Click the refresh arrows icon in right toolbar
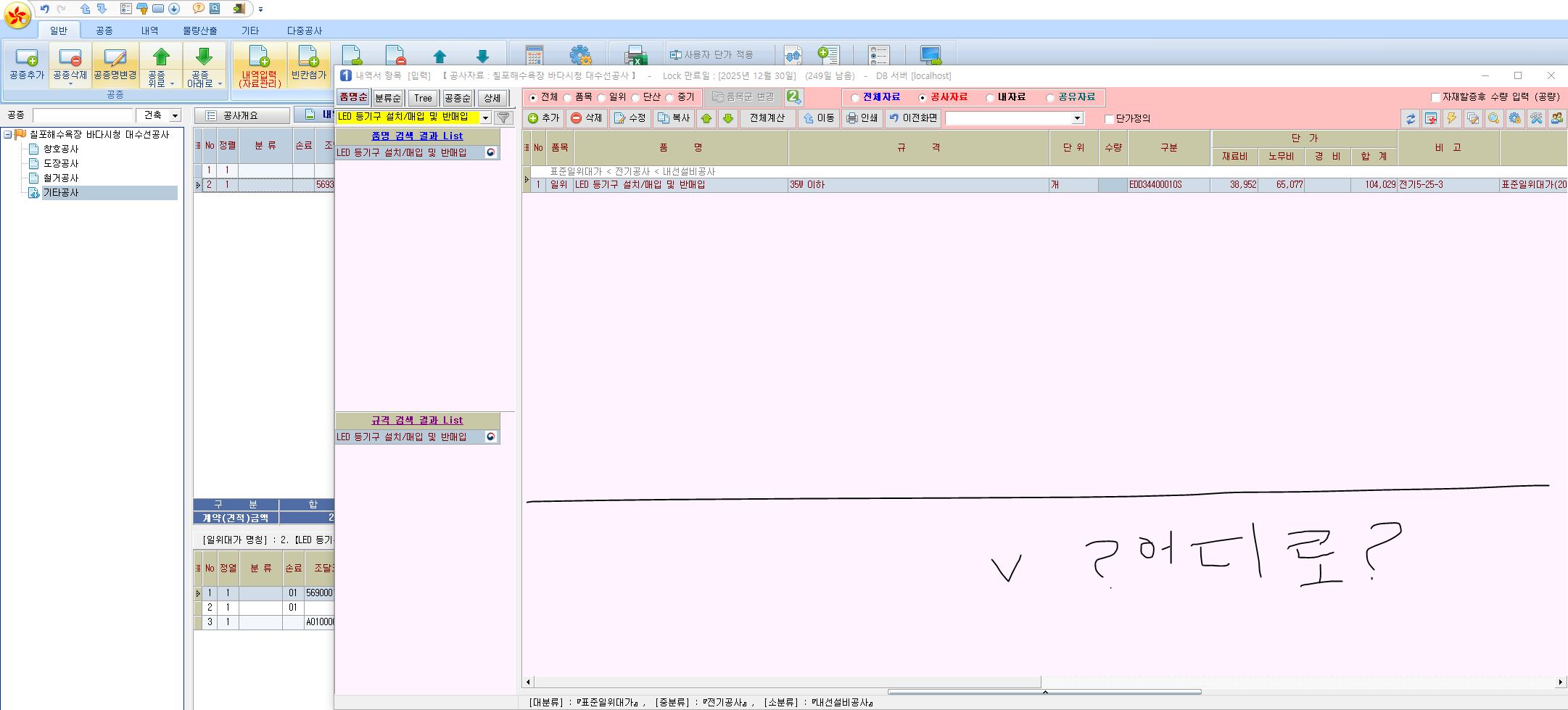This screenshot has height=710, width=1568. pos(1410,118)
